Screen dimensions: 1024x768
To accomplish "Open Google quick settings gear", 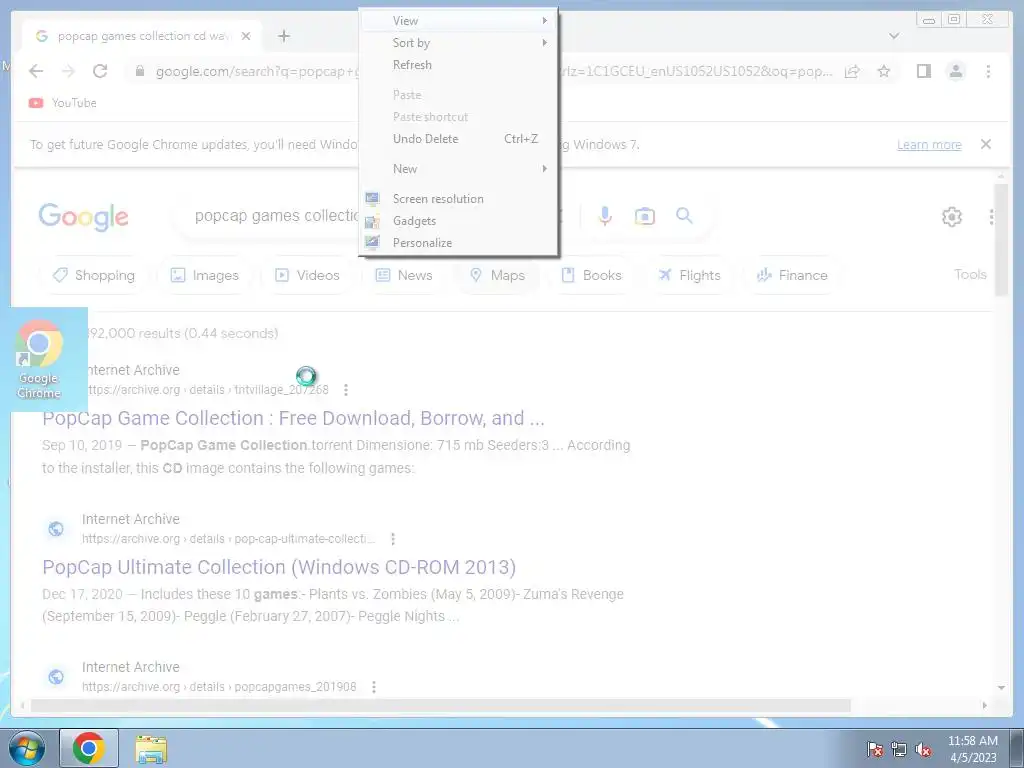I will 952,217.
